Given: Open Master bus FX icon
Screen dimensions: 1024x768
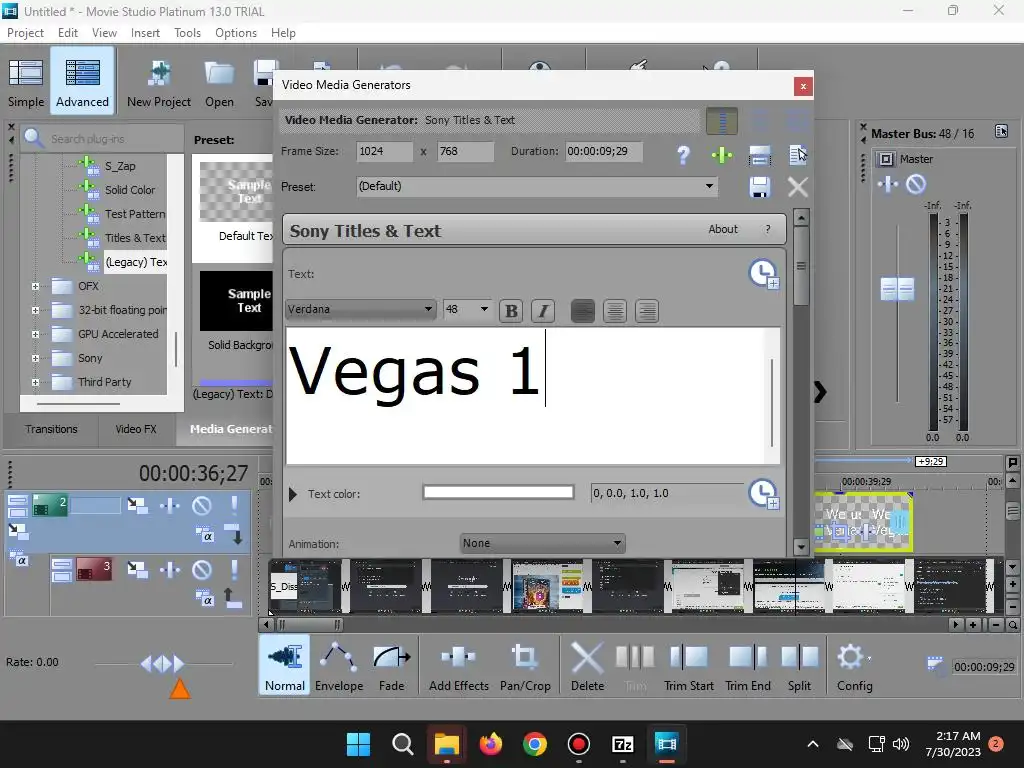Looking at the screenshot, I should point(888,184).
